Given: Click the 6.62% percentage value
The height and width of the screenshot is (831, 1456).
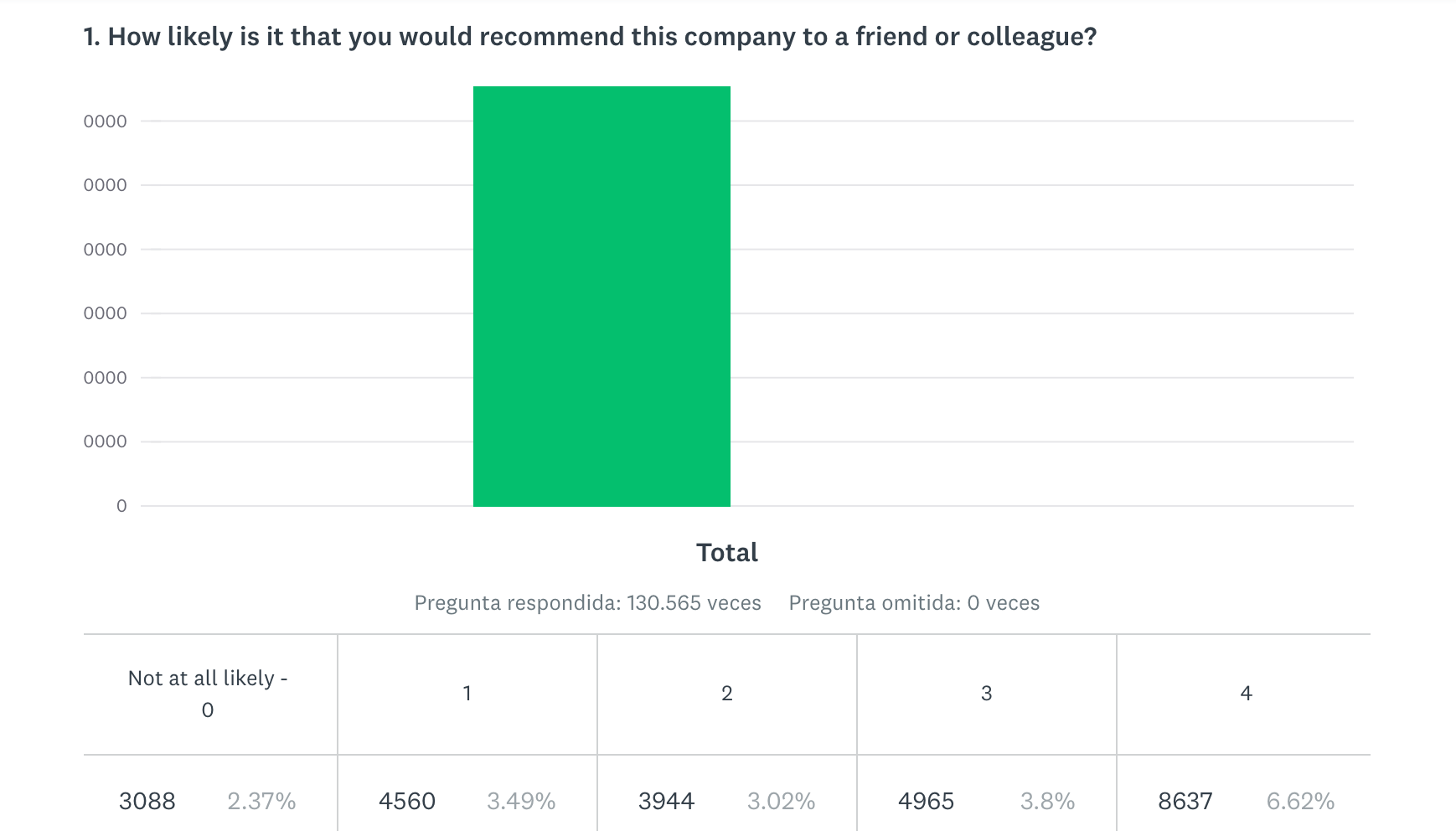Looking at the screenshot, I should [x=1300, y=802].
